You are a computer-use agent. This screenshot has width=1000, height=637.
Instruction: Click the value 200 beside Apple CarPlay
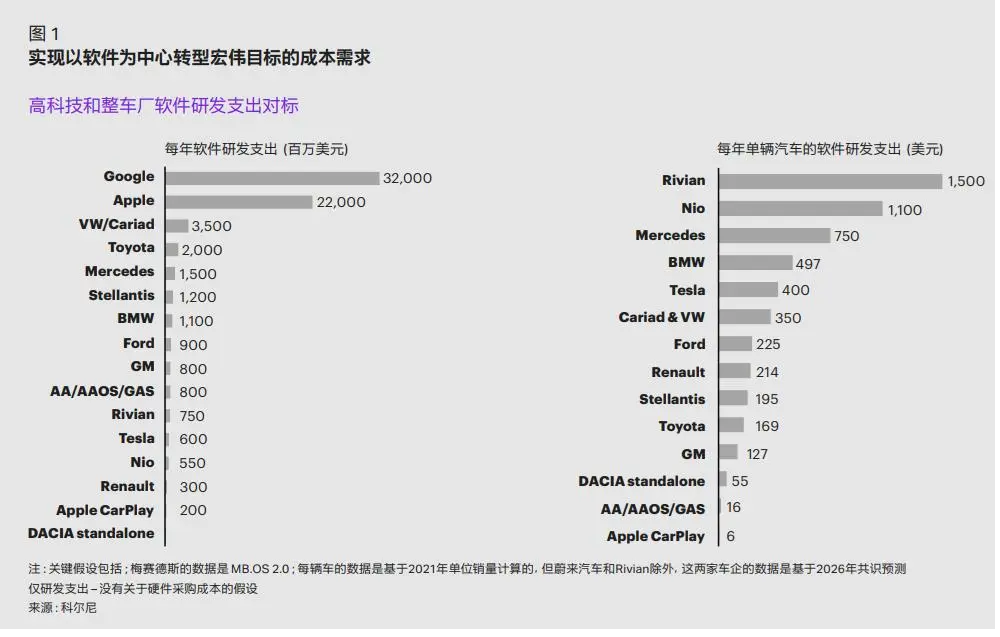[193, 510]
